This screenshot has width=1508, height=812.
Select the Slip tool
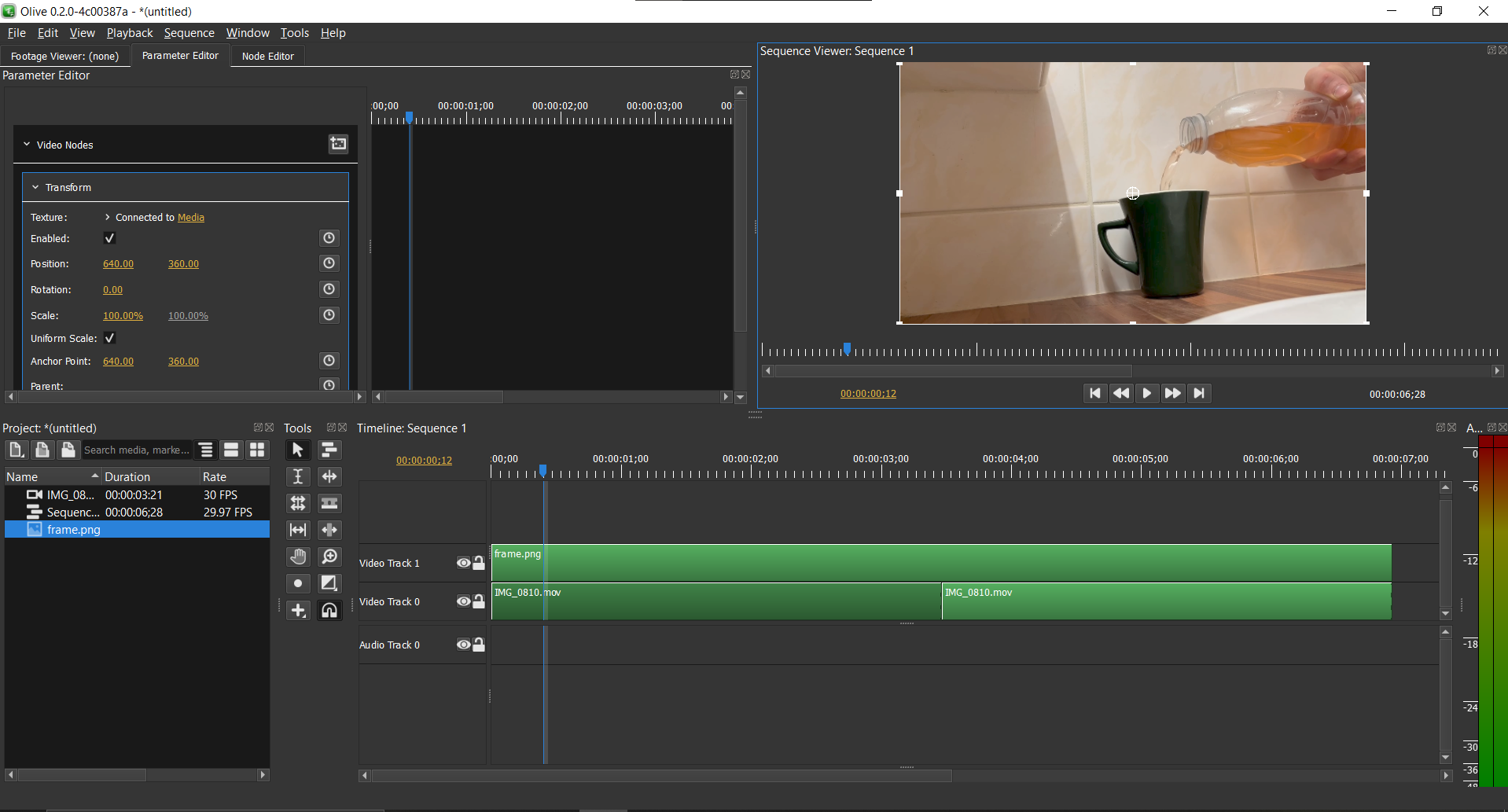[x=297, y=530]
